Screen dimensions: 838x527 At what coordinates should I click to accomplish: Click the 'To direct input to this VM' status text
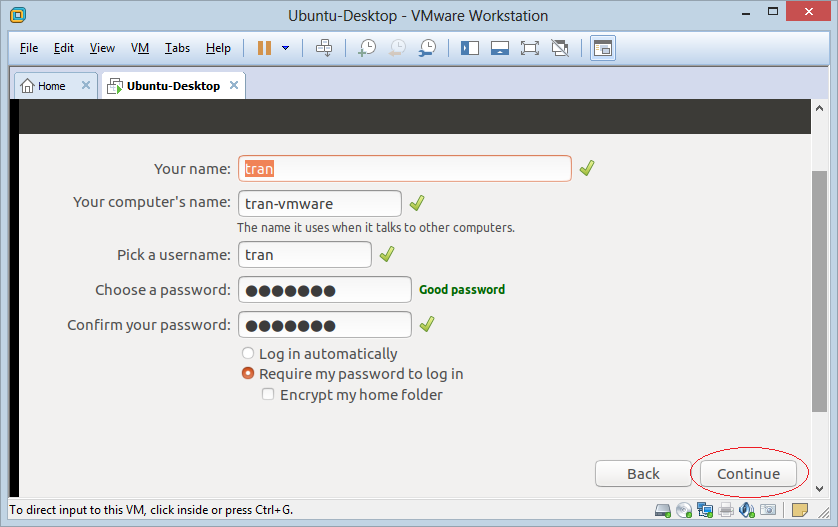pyautogui.click(x=151, y=510)
